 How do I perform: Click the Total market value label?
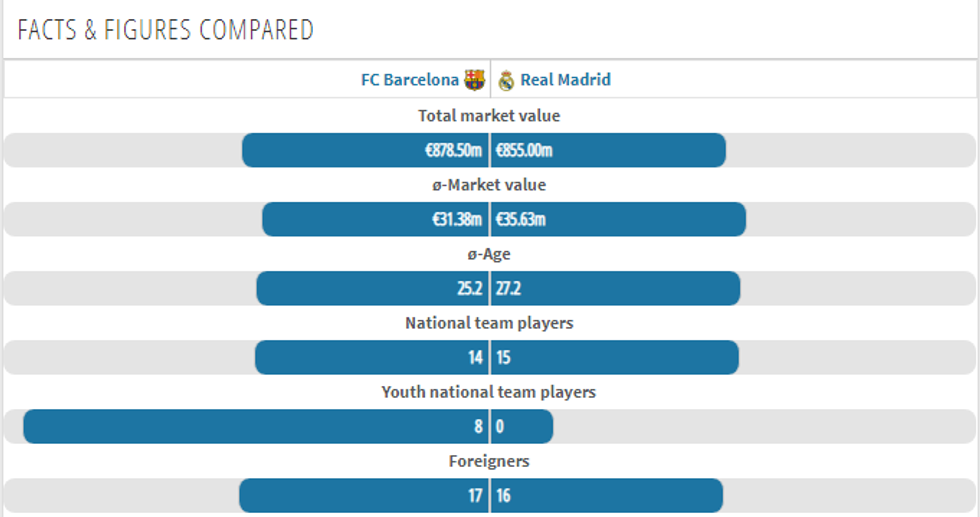[489, 116]
